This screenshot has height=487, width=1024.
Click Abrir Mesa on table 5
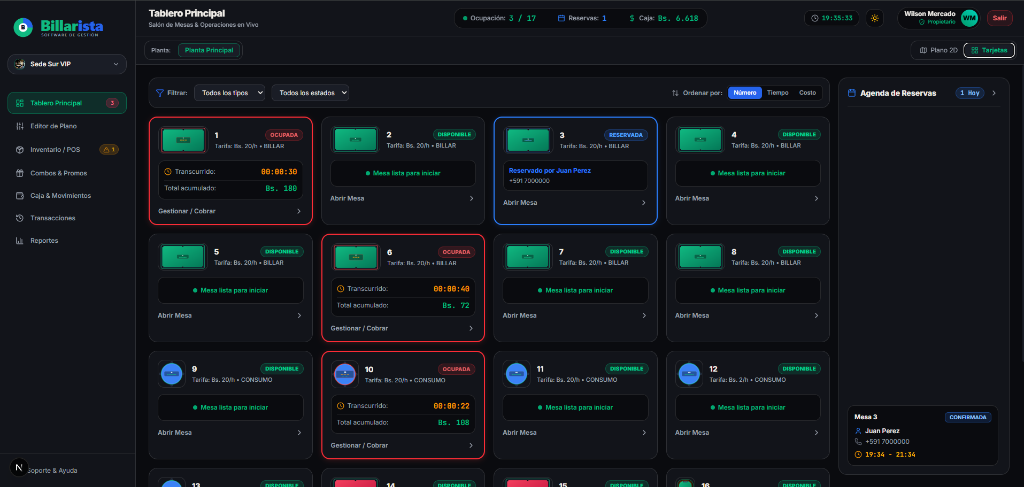pos(230,315)
